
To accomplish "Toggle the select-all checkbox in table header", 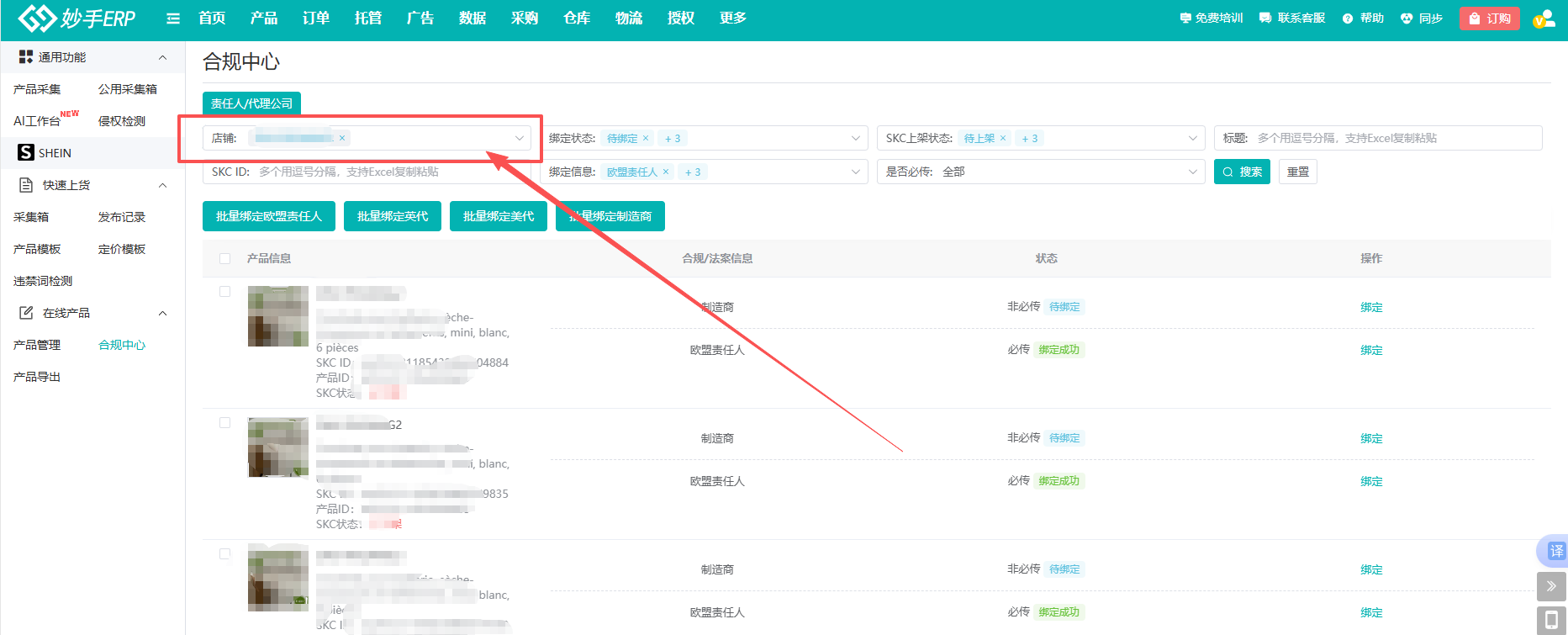I will coord(224,258).
